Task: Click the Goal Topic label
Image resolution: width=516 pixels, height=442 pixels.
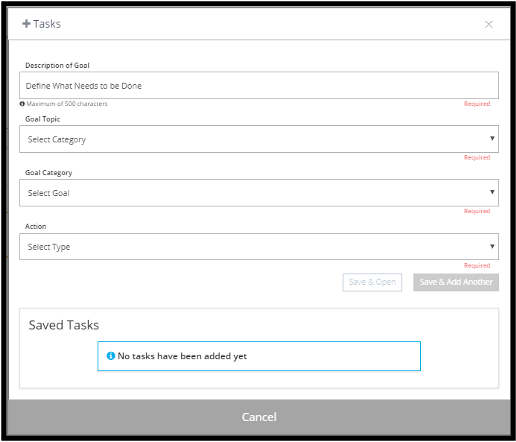Action: 43,119
